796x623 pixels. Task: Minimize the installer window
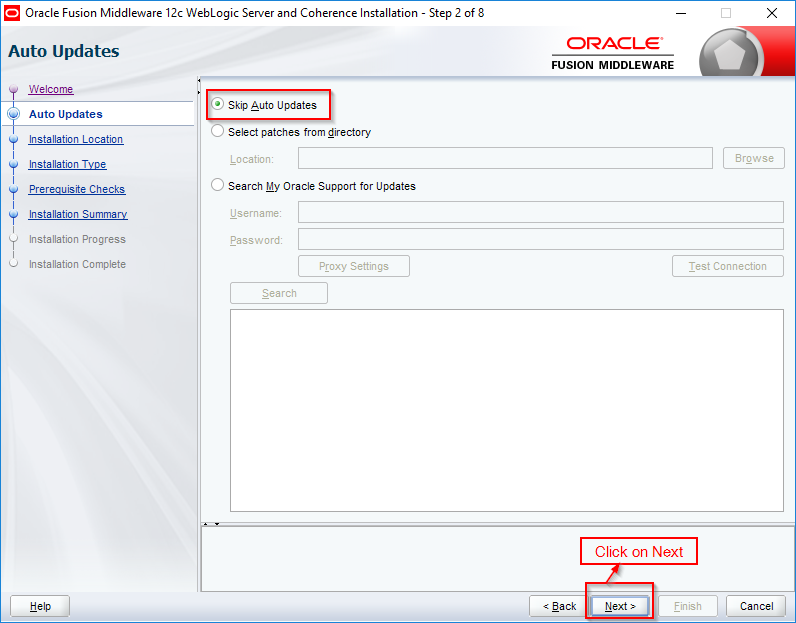(681, 13)
